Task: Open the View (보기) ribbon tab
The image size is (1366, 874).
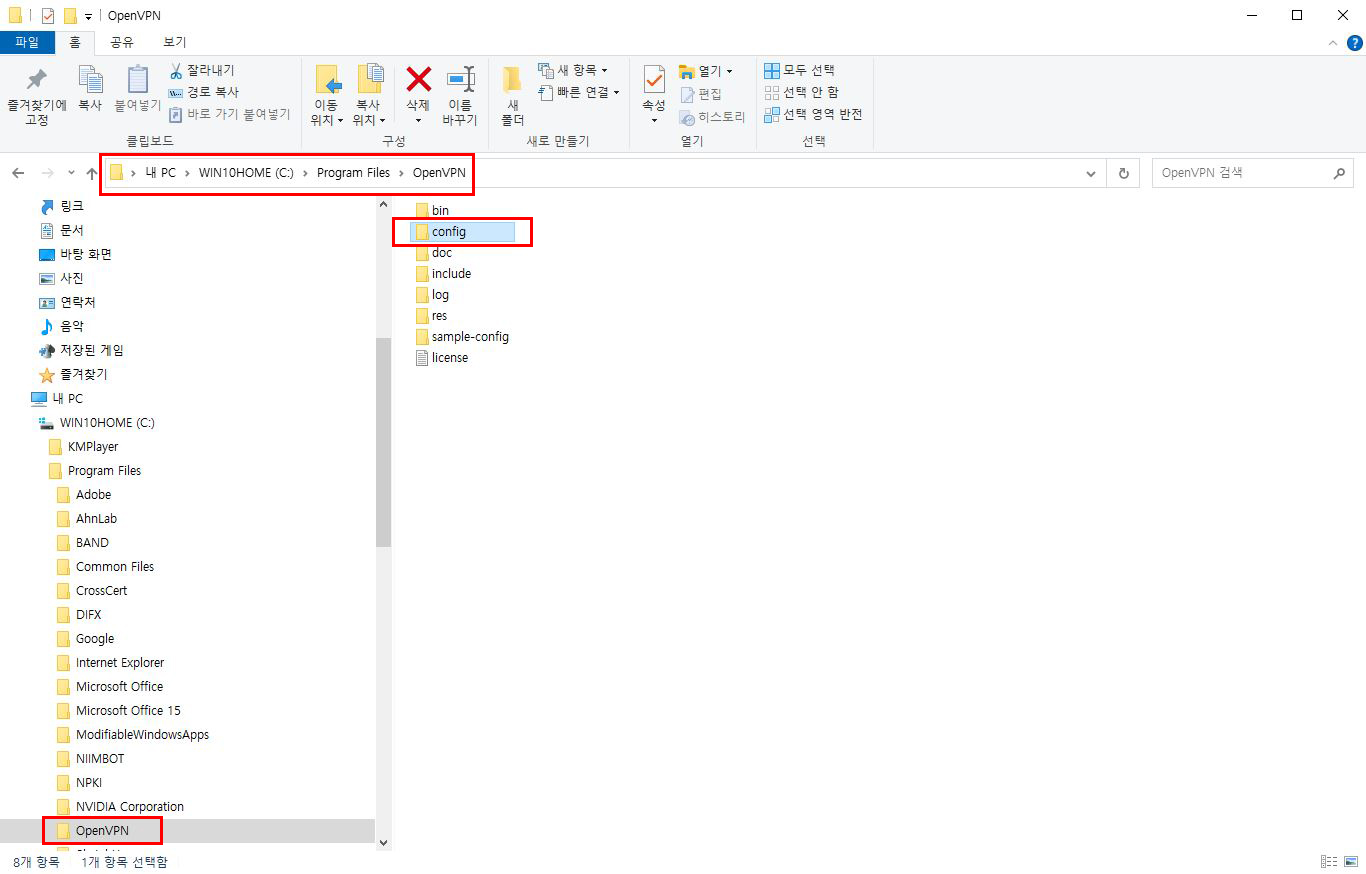Action: point(174,42)
